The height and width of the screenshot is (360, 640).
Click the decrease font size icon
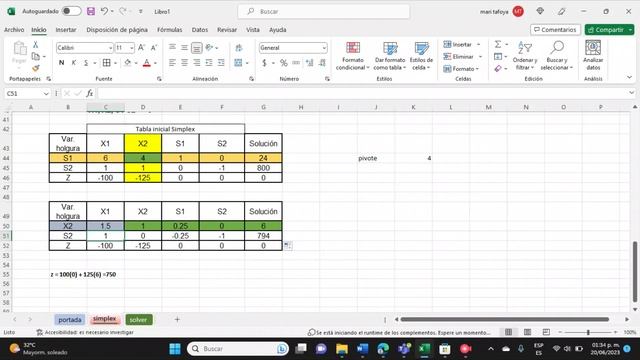[154, 48]
